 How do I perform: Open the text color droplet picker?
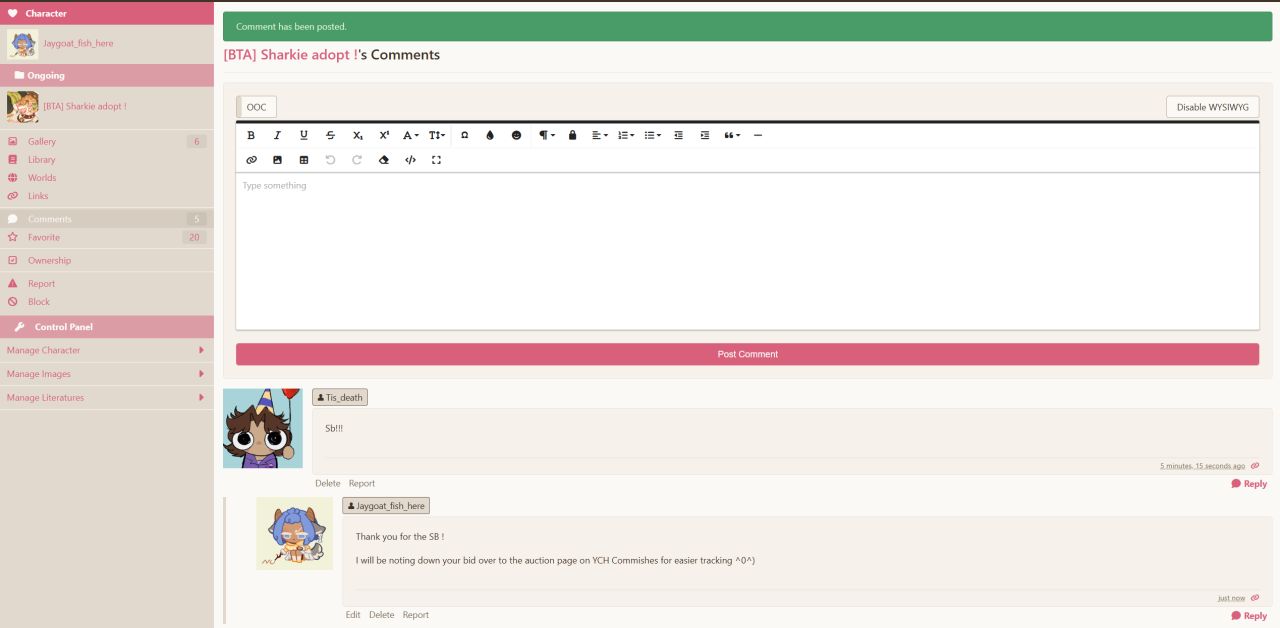click(490, 135)
